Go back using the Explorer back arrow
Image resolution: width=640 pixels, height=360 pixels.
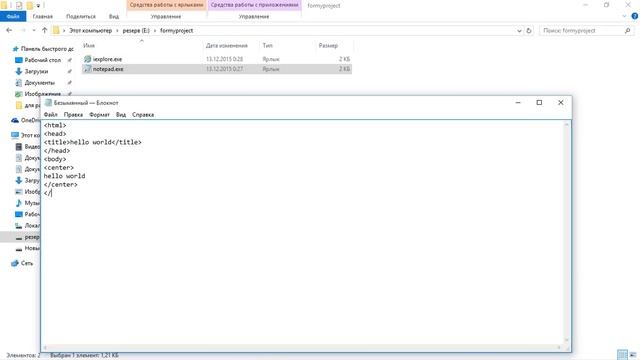tap(9, 30)
